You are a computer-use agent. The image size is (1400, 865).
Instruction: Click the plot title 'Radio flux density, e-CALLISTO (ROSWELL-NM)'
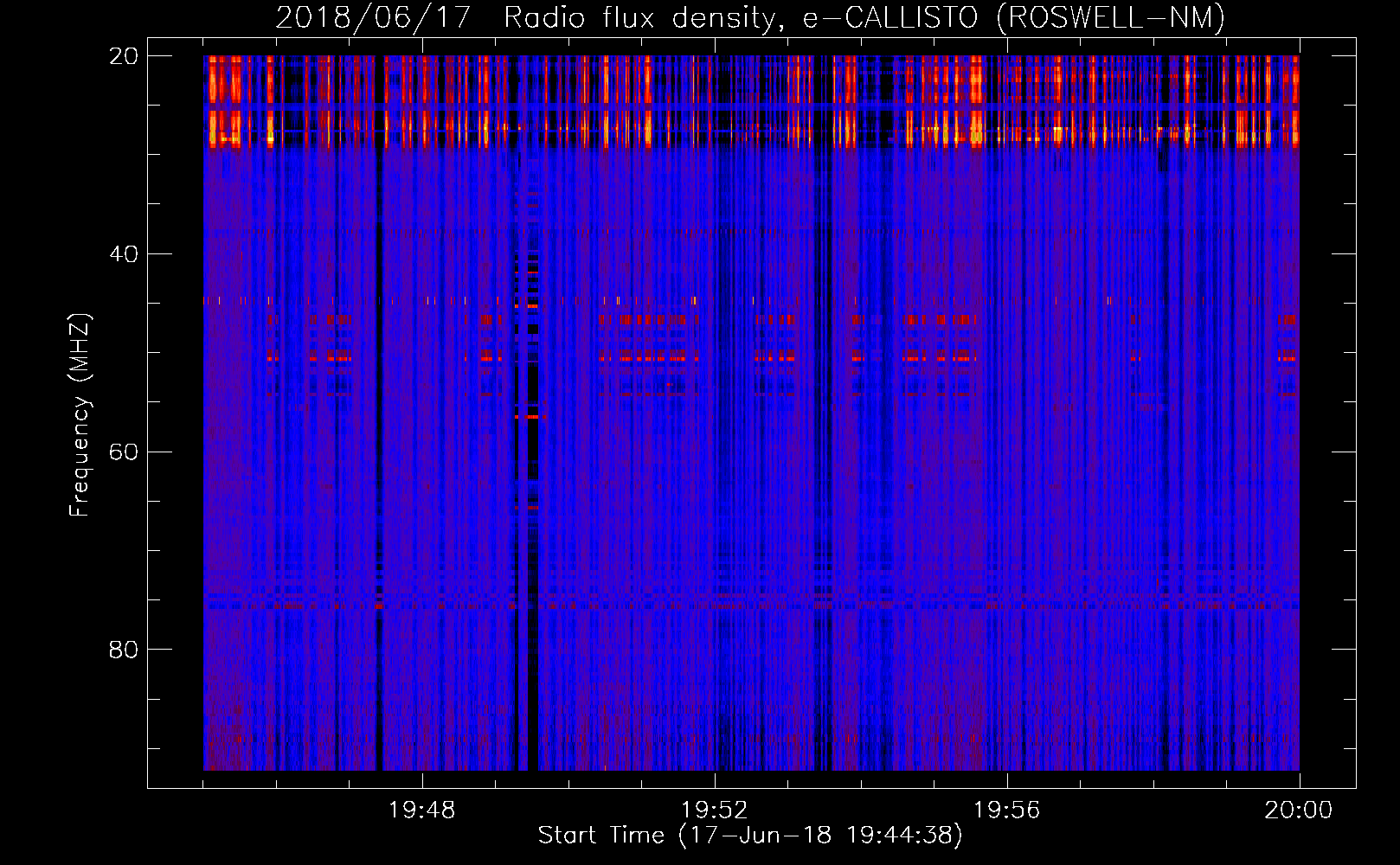coord(864,18)
